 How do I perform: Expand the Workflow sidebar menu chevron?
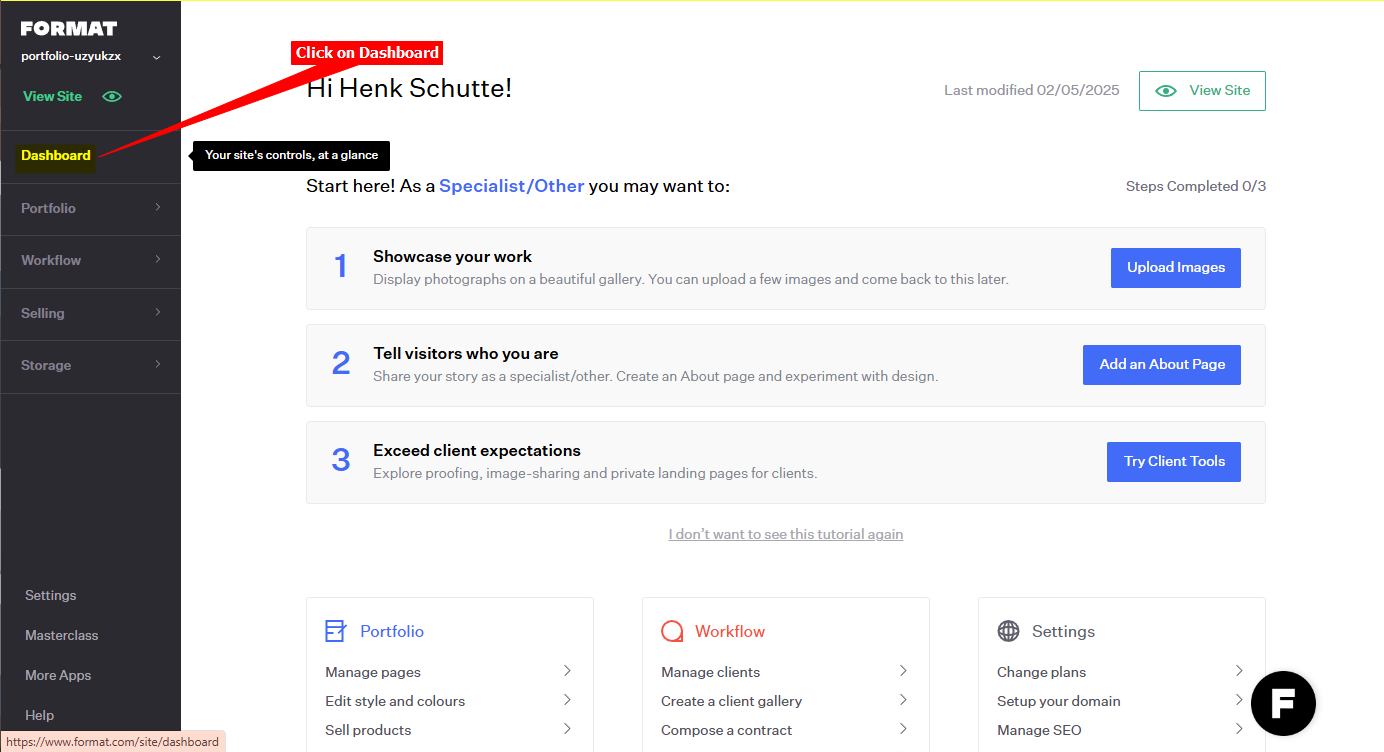158,259
